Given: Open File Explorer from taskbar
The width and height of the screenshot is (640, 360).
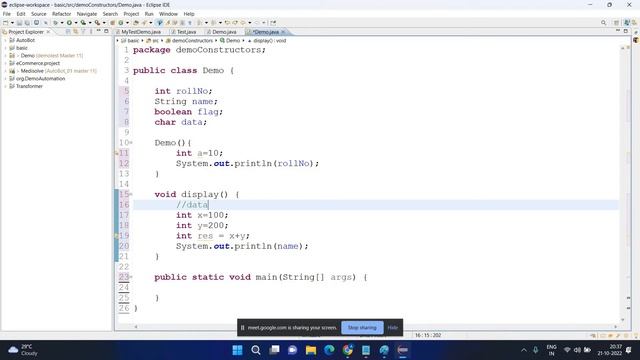Looking at the screenshot, I should coord(311,350).
